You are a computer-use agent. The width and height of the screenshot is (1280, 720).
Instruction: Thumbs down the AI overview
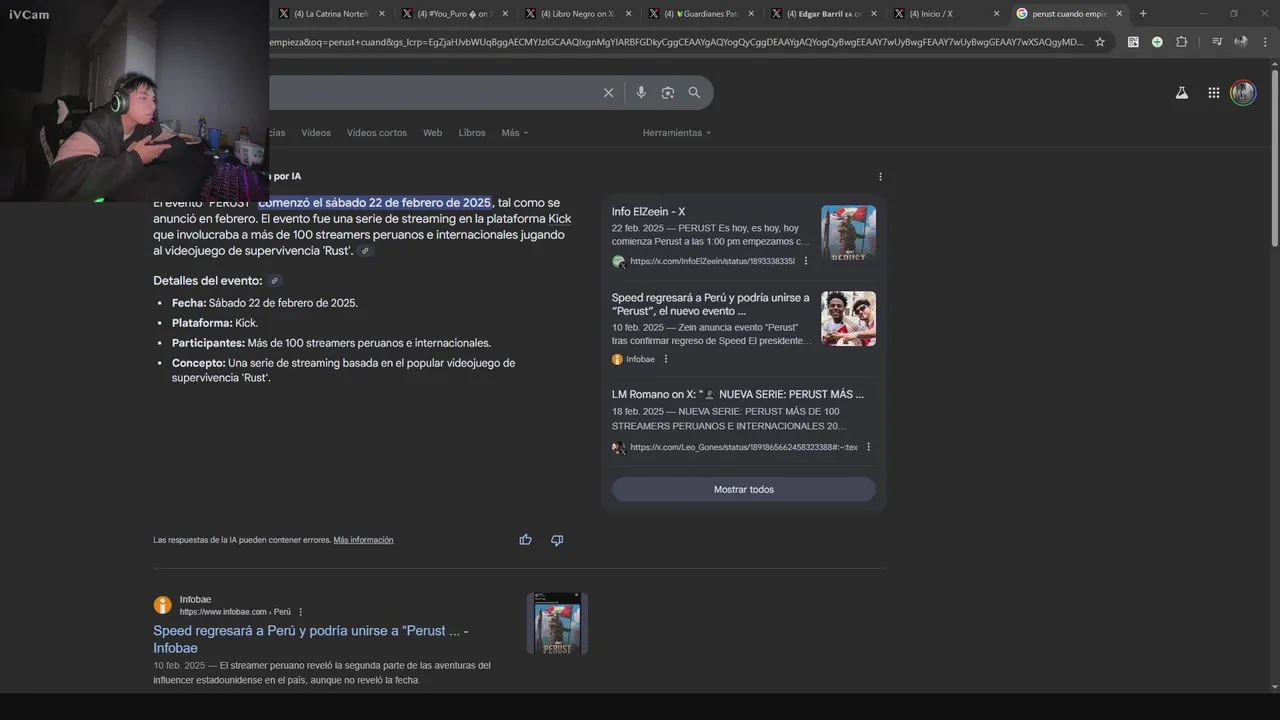point(557,540)
